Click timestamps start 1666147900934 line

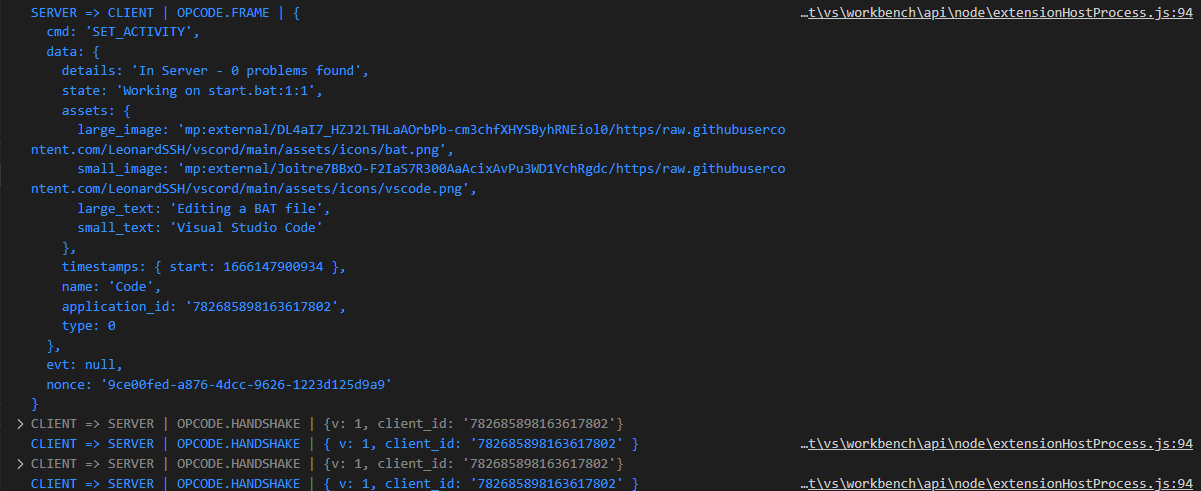[x=204, y=267]
